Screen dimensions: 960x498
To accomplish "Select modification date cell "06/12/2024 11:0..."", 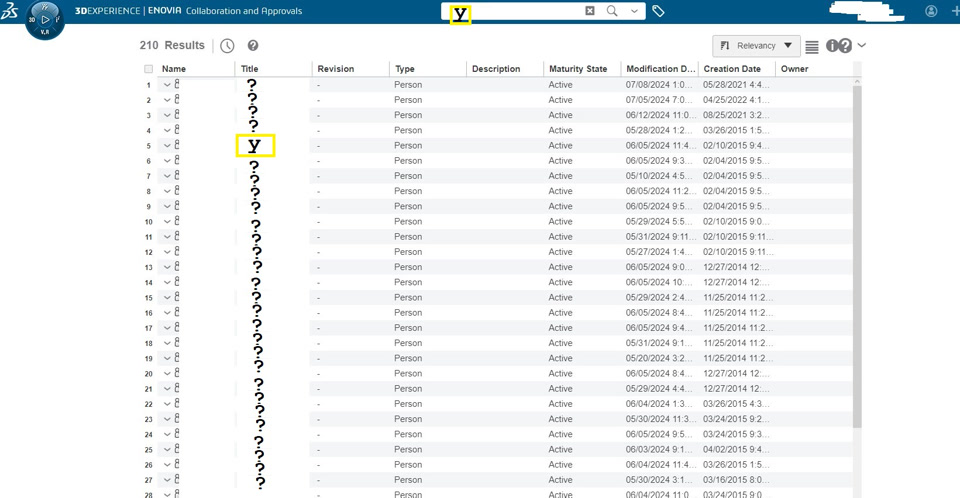I will point(661,115).
